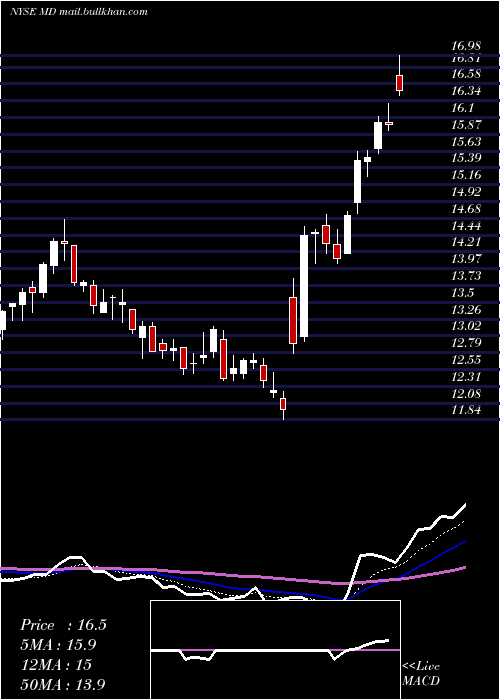Click the 50MA : 13.9 readout
This screenshot has width=500, height=700.
(x=63, y=684)
